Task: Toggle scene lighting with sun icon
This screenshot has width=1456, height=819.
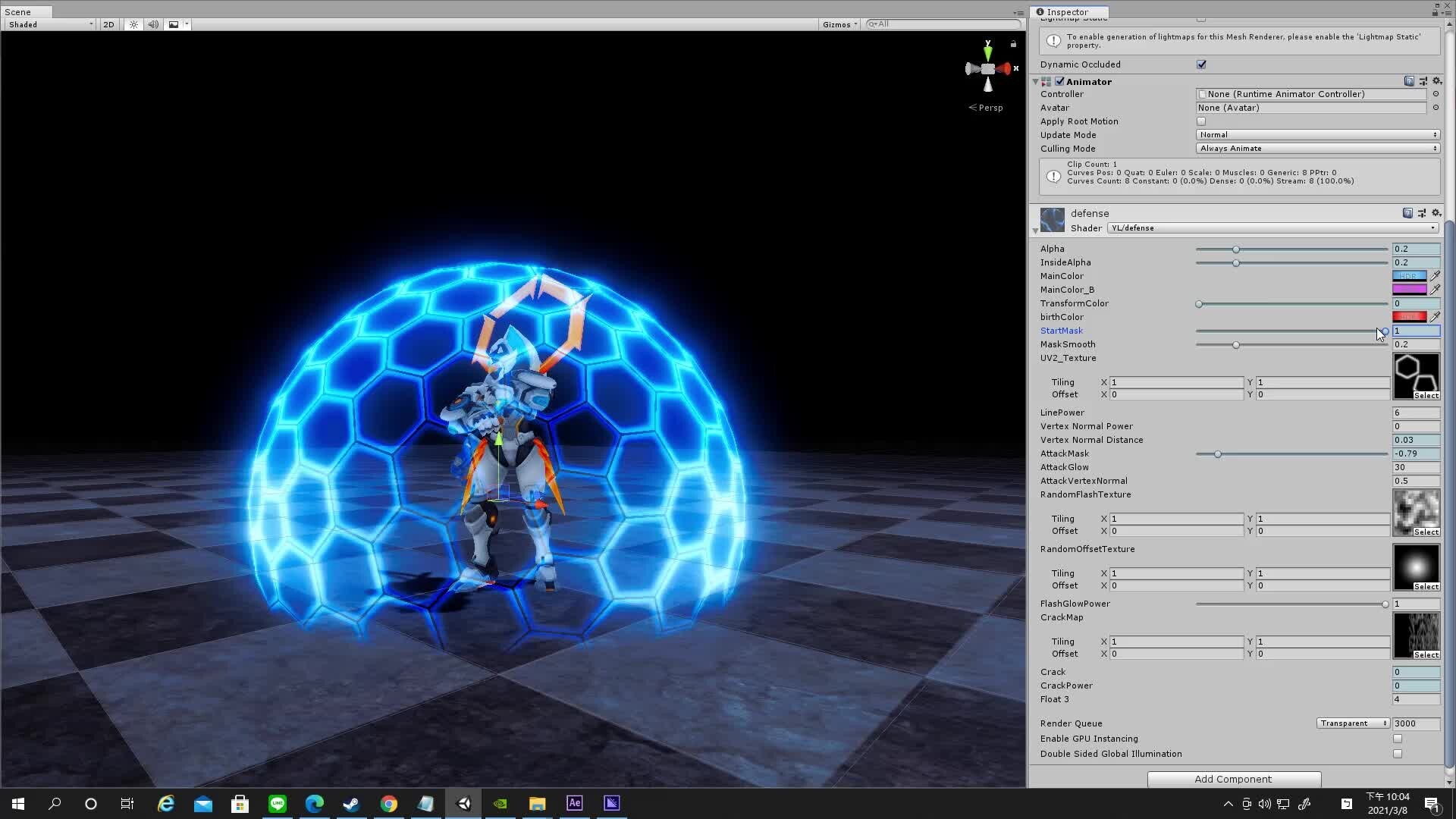Action: (133, 24)
